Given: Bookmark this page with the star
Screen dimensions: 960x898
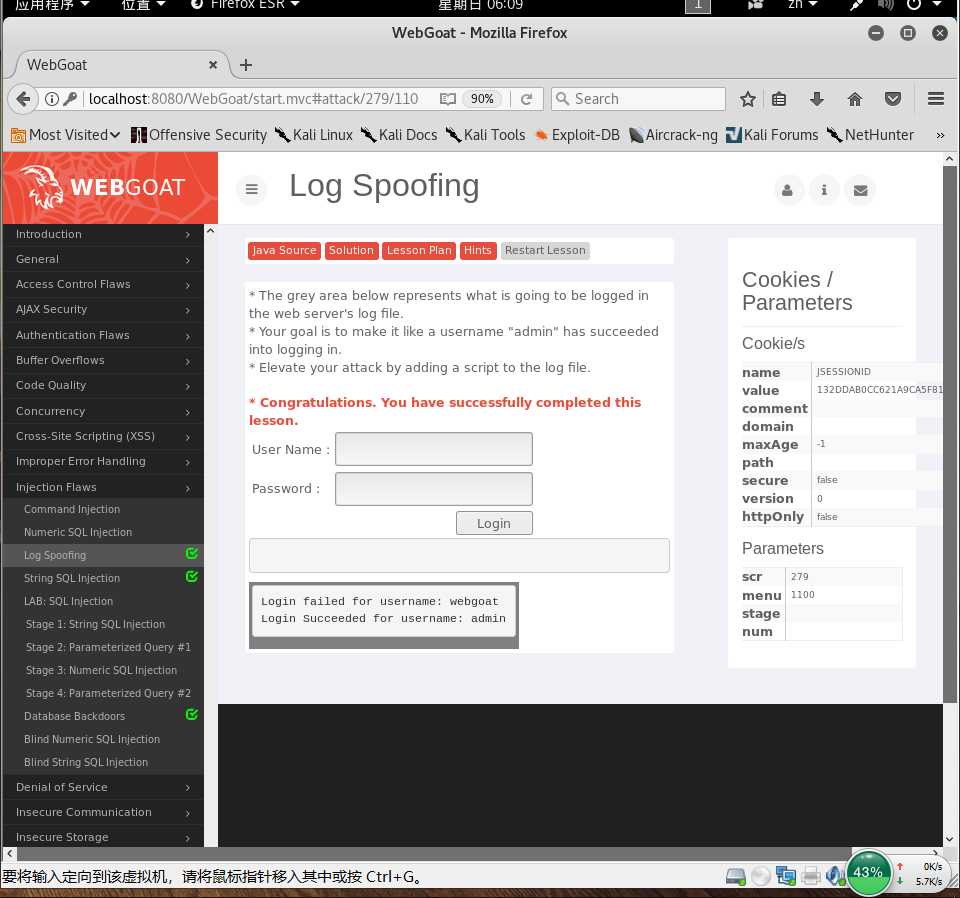Looking at the screenshot, I should (x=747, y=99).
